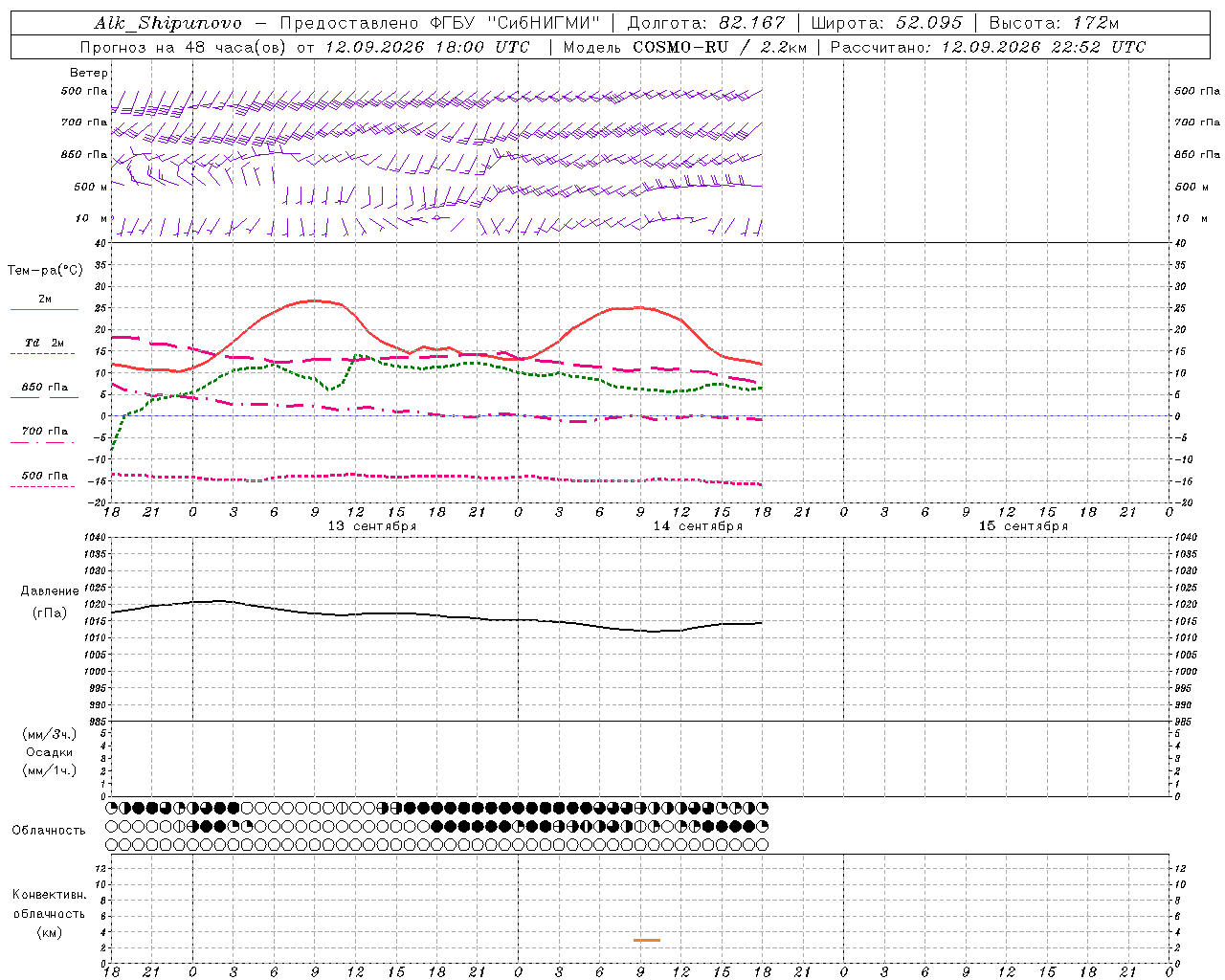Click the orange convective cloud bar
This screenshot has width=1225, height=980.
647,940
